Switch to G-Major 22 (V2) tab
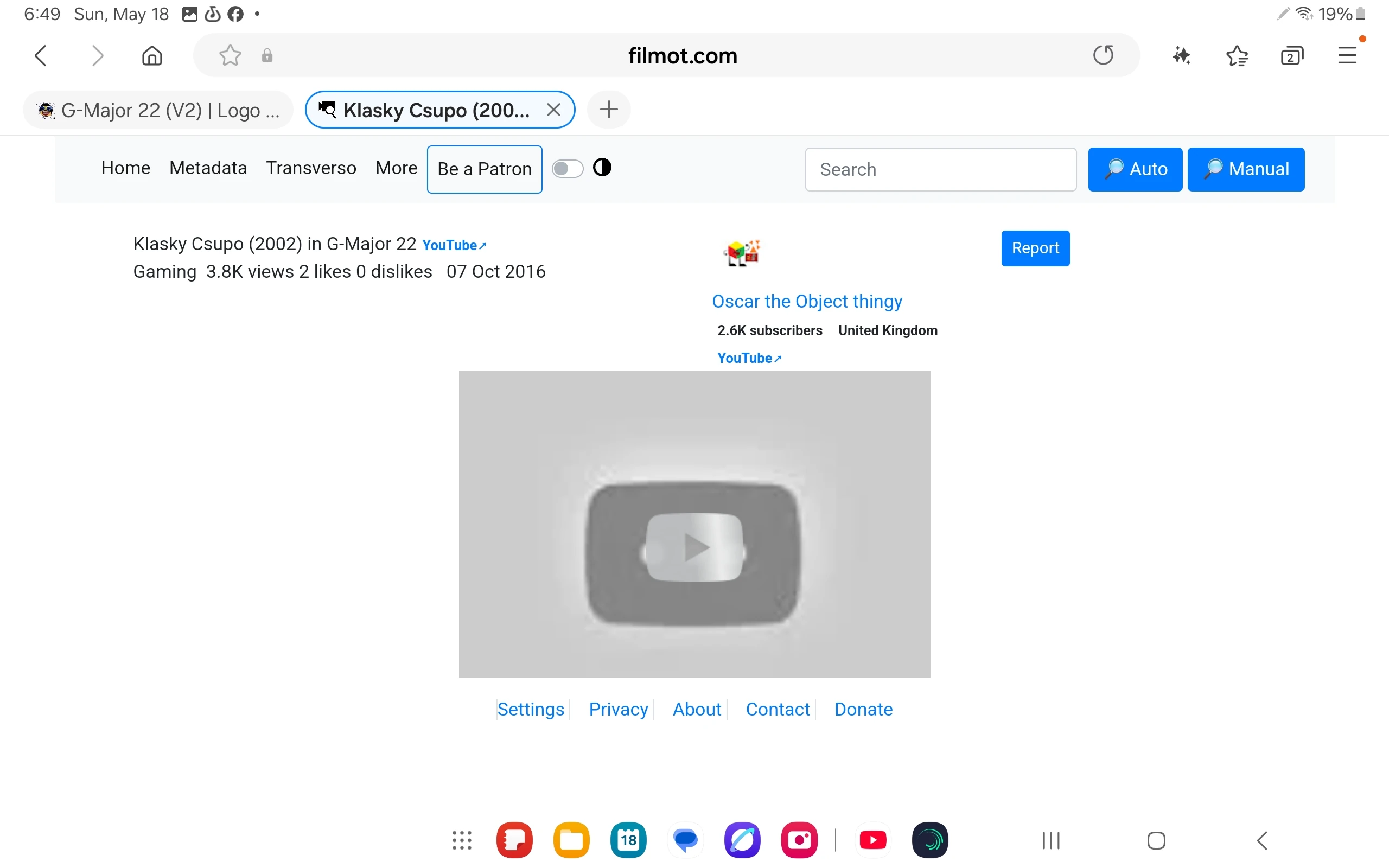1389x868 pixels. pyautogui.click(x=158, y=110)
